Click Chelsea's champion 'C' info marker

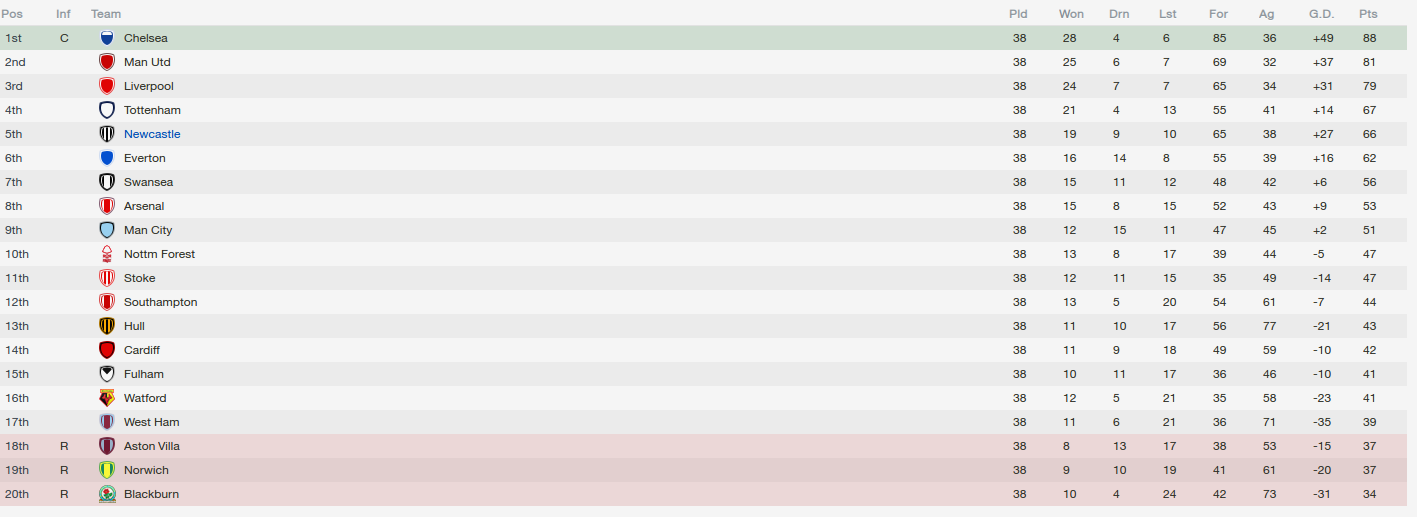[x=64, y=38]
